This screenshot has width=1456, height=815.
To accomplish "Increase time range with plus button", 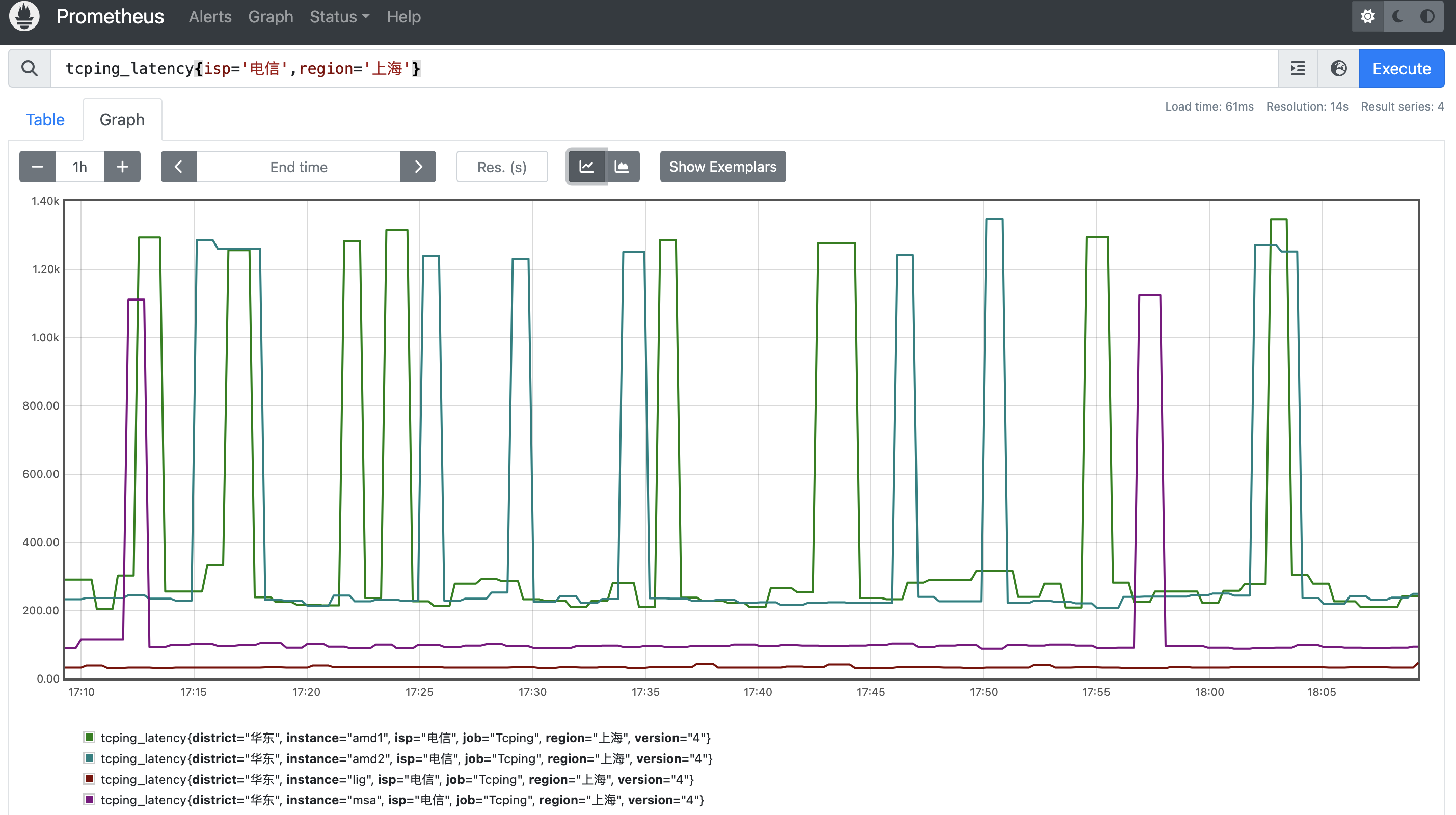I will [x=122, y=167].
